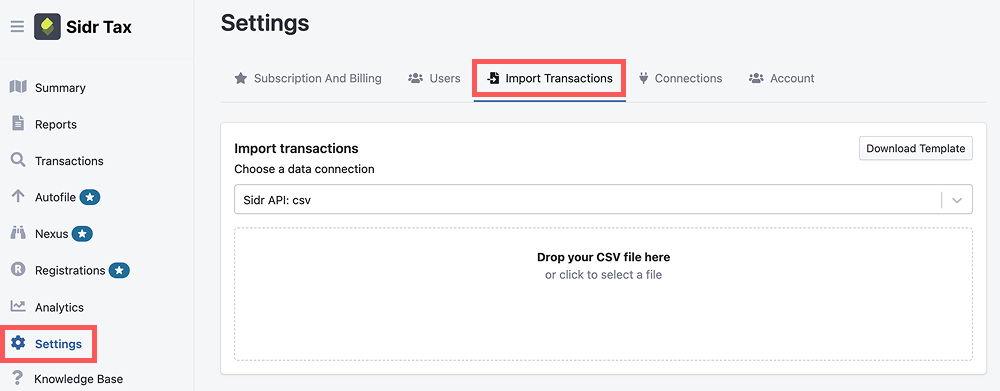The image size is (1000, 391).
Task: Click the Registrations R icon
Action: click(18, 270)
